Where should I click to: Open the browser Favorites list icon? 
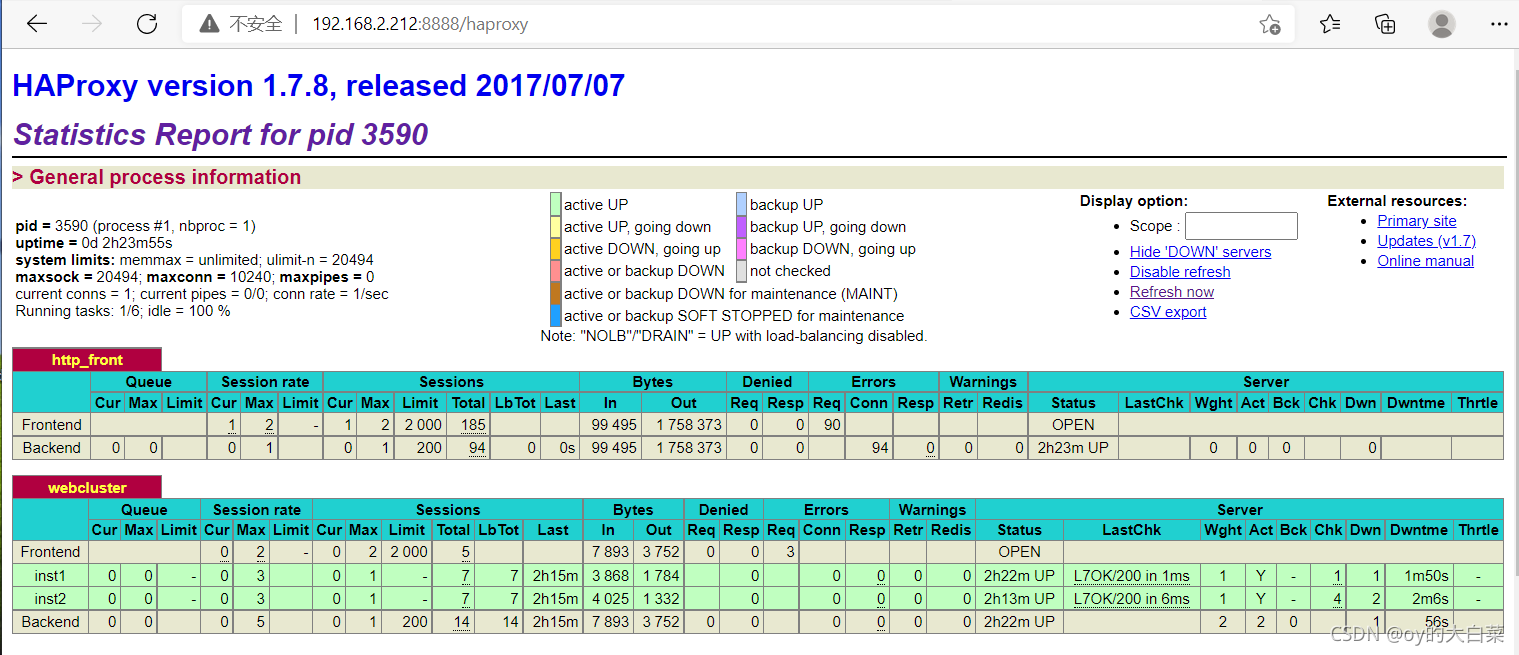1330,24
